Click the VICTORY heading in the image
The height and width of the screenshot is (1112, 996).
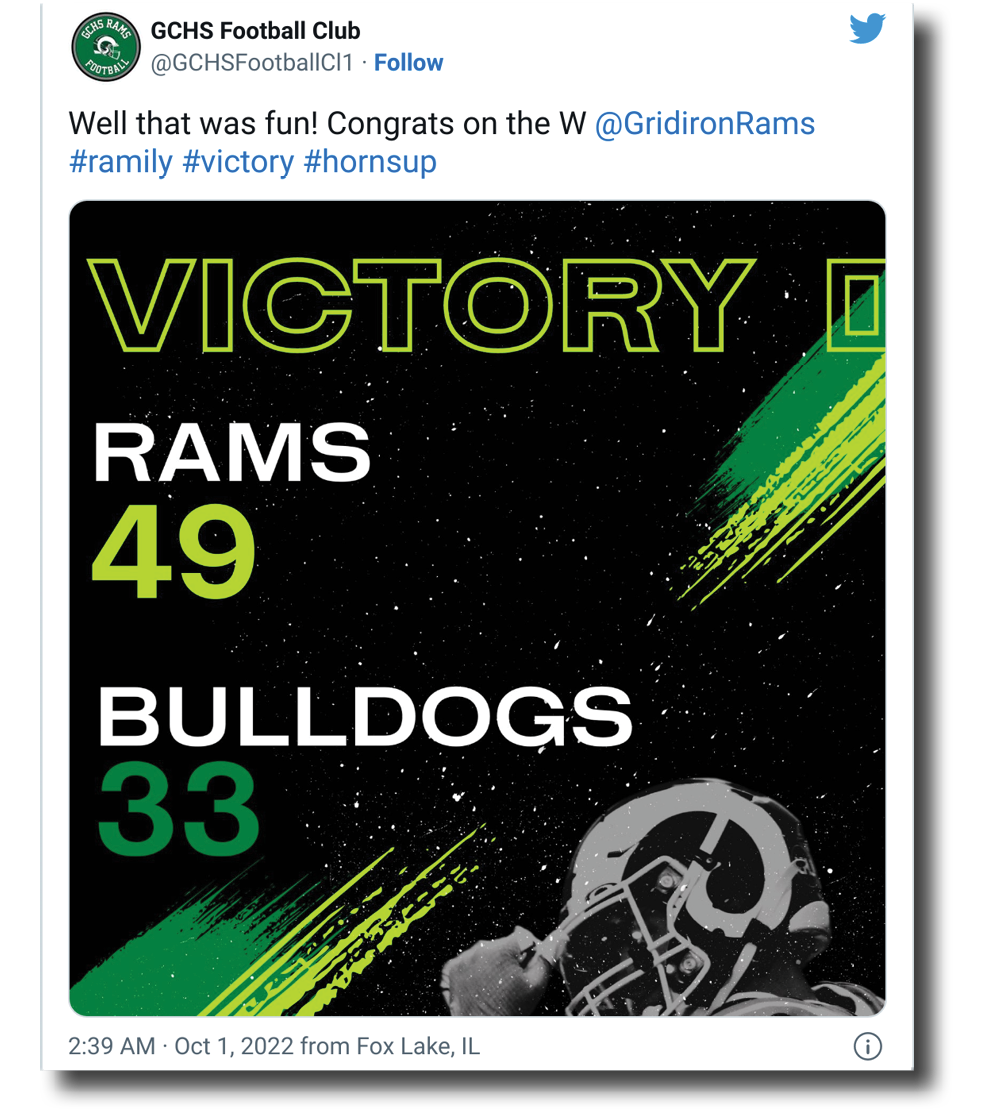(x=420, y=305)
